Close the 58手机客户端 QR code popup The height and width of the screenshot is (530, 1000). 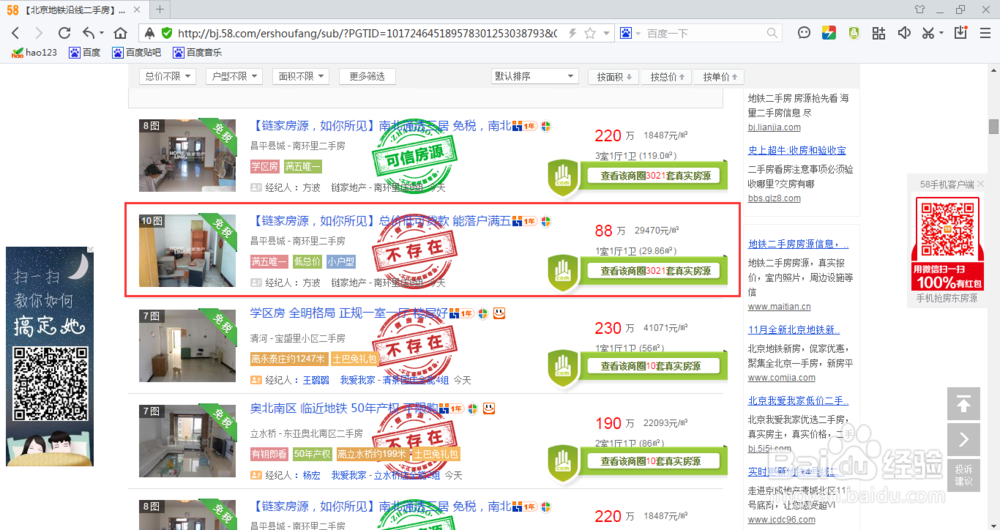pyautogui.click(x=980, y=184)
